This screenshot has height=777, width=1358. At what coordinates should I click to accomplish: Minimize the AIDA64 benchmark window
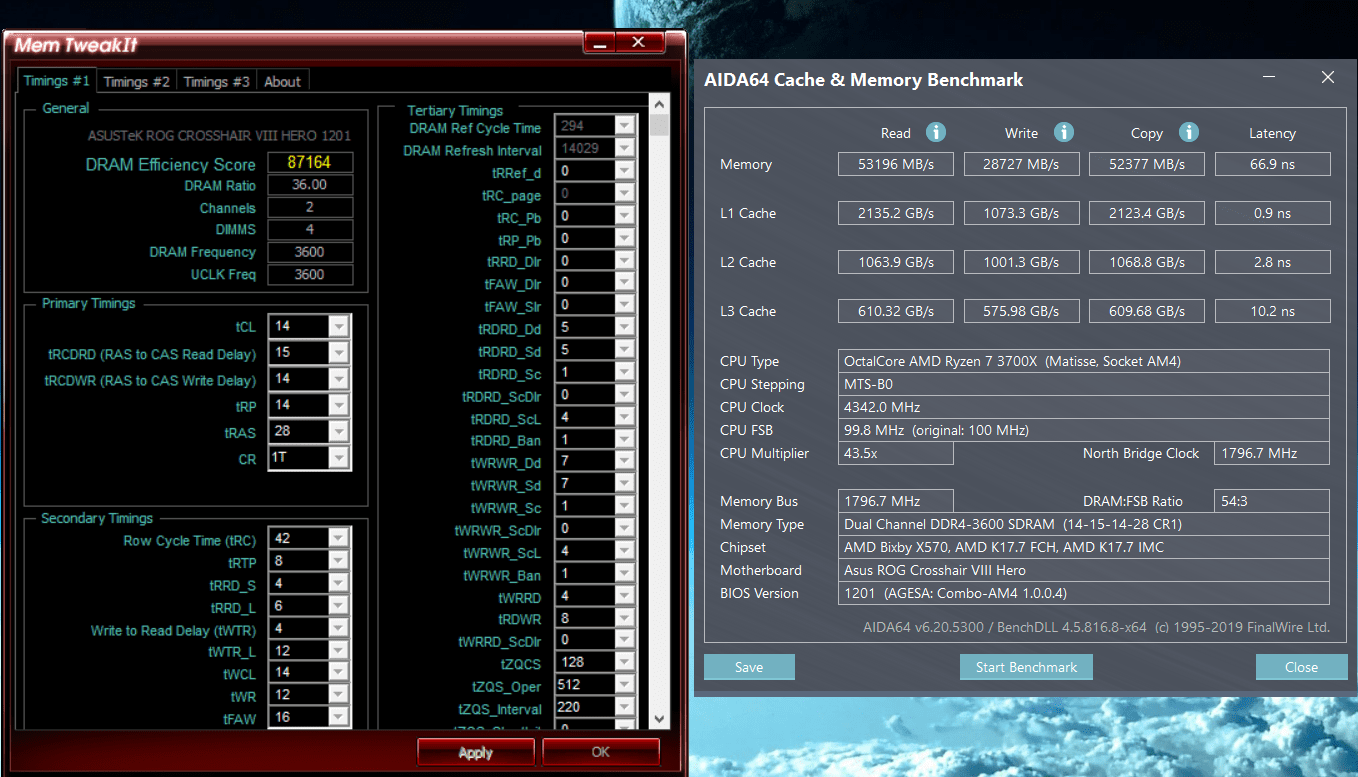(x=1269, y=77)
